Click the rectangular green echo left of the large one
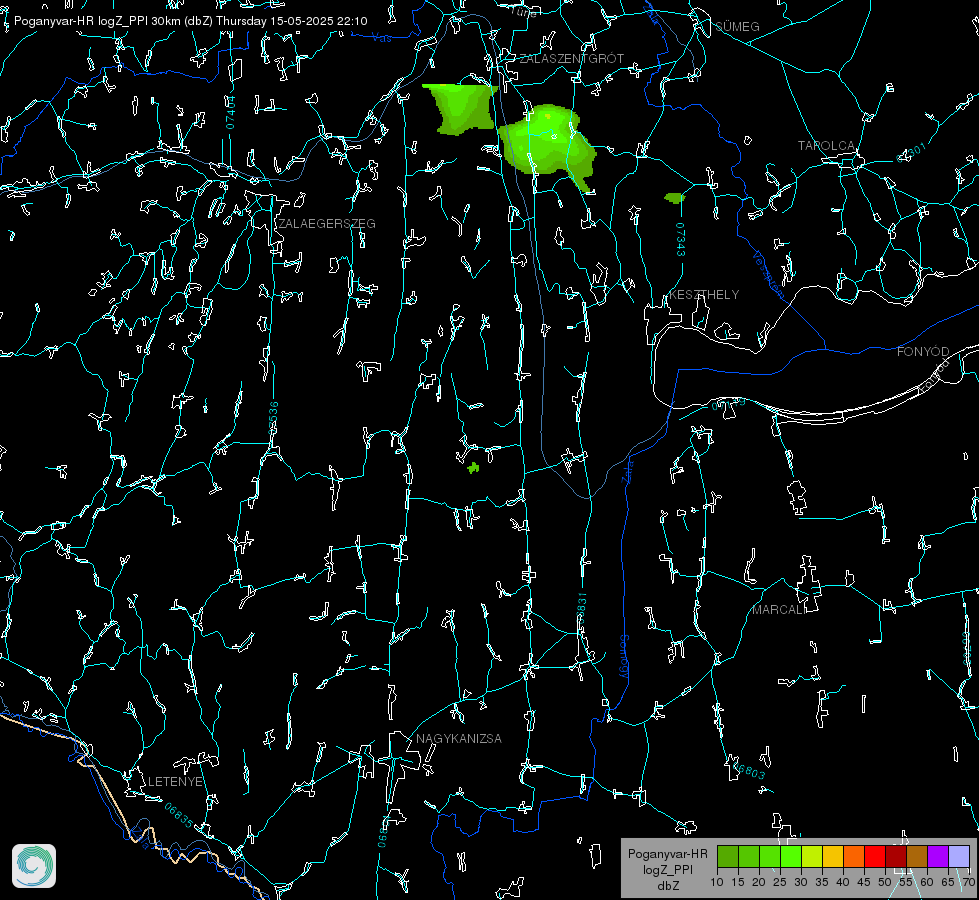Screen dimensions: 979x900 pyautogui.click(x=461, y=109)
